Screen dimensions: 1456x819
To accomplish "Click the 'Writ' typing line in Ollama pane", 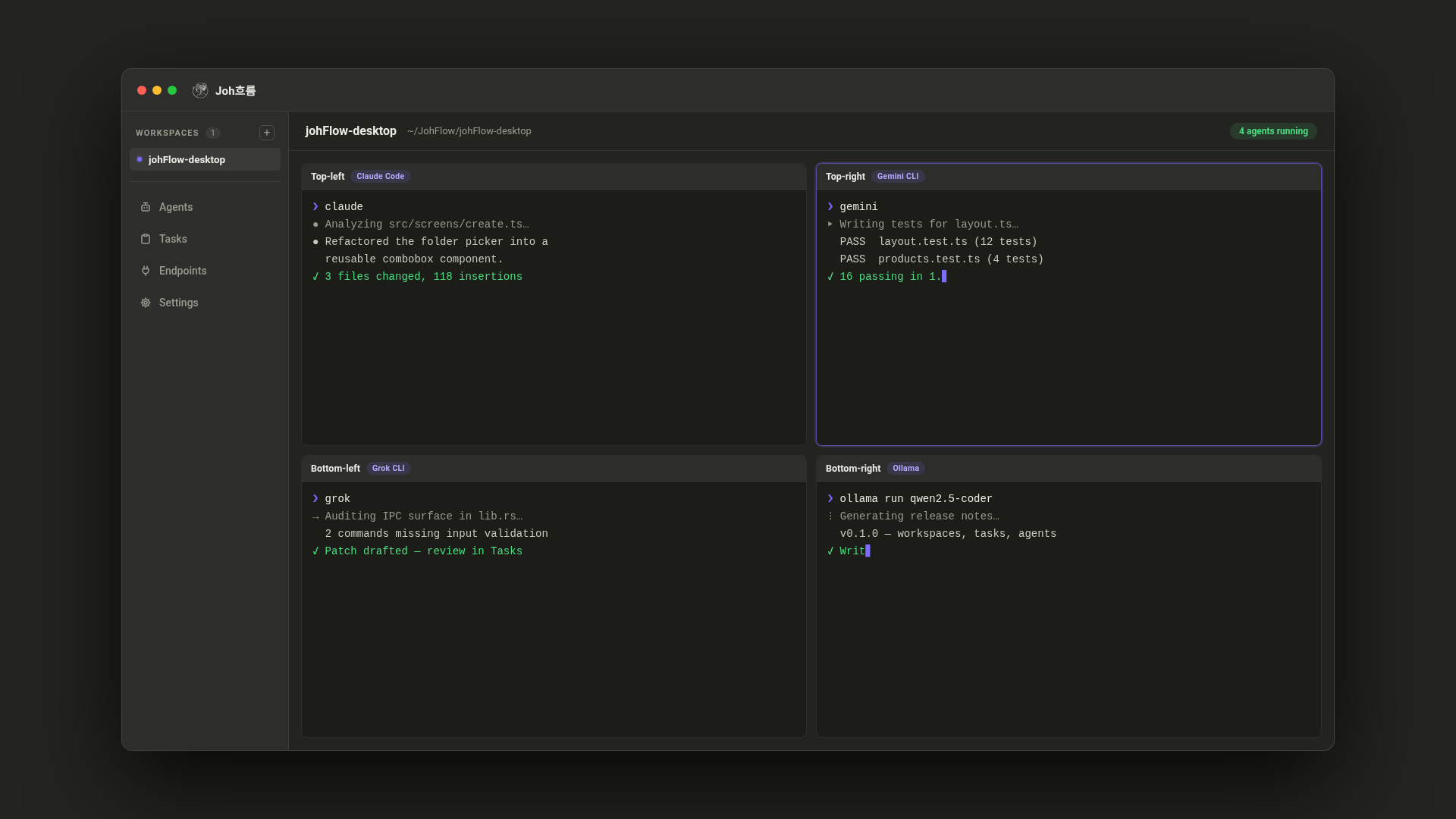I will point(852,551).
